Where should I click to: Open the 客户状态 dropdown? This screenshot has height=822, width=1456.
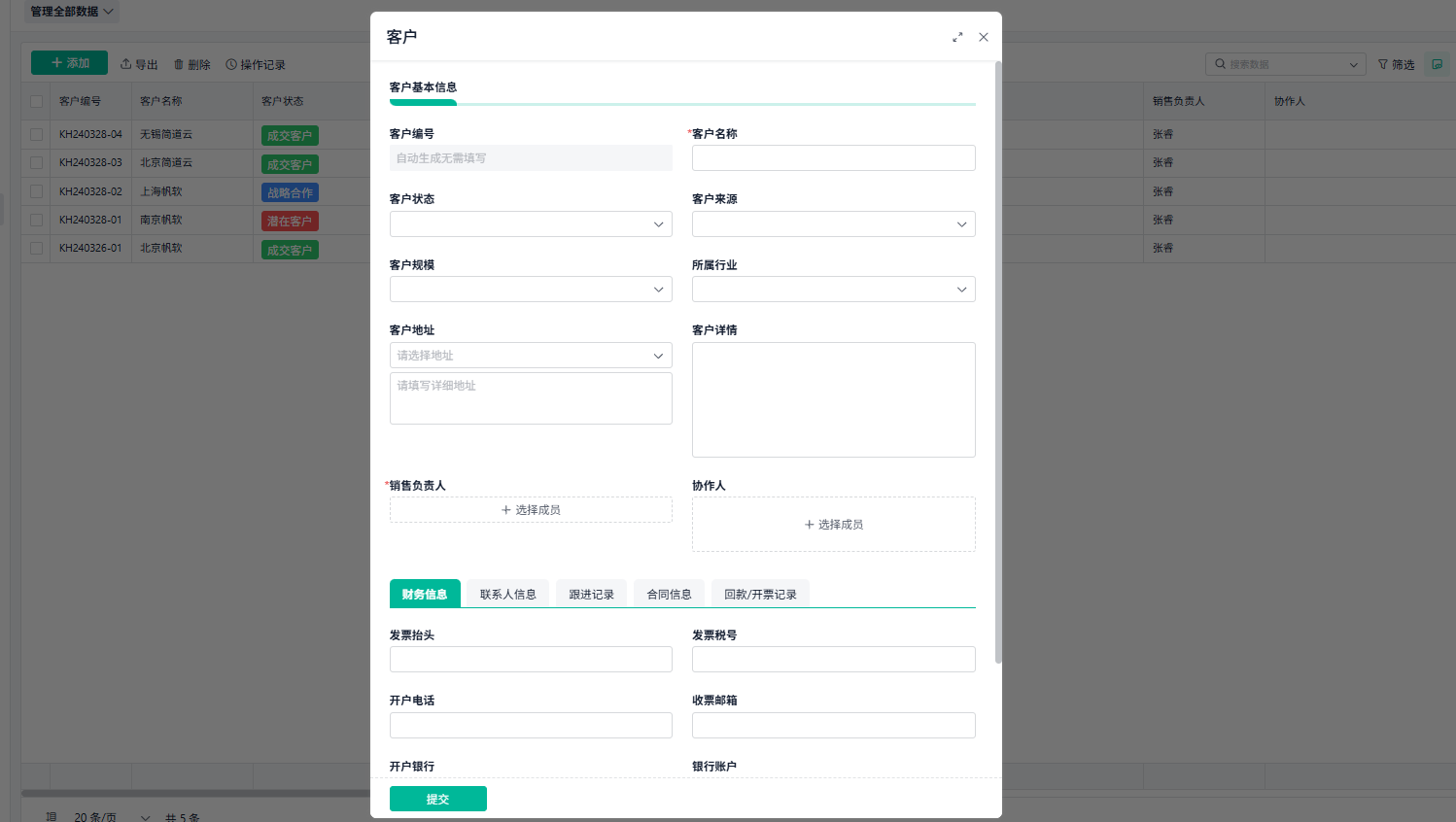point(530,223)
